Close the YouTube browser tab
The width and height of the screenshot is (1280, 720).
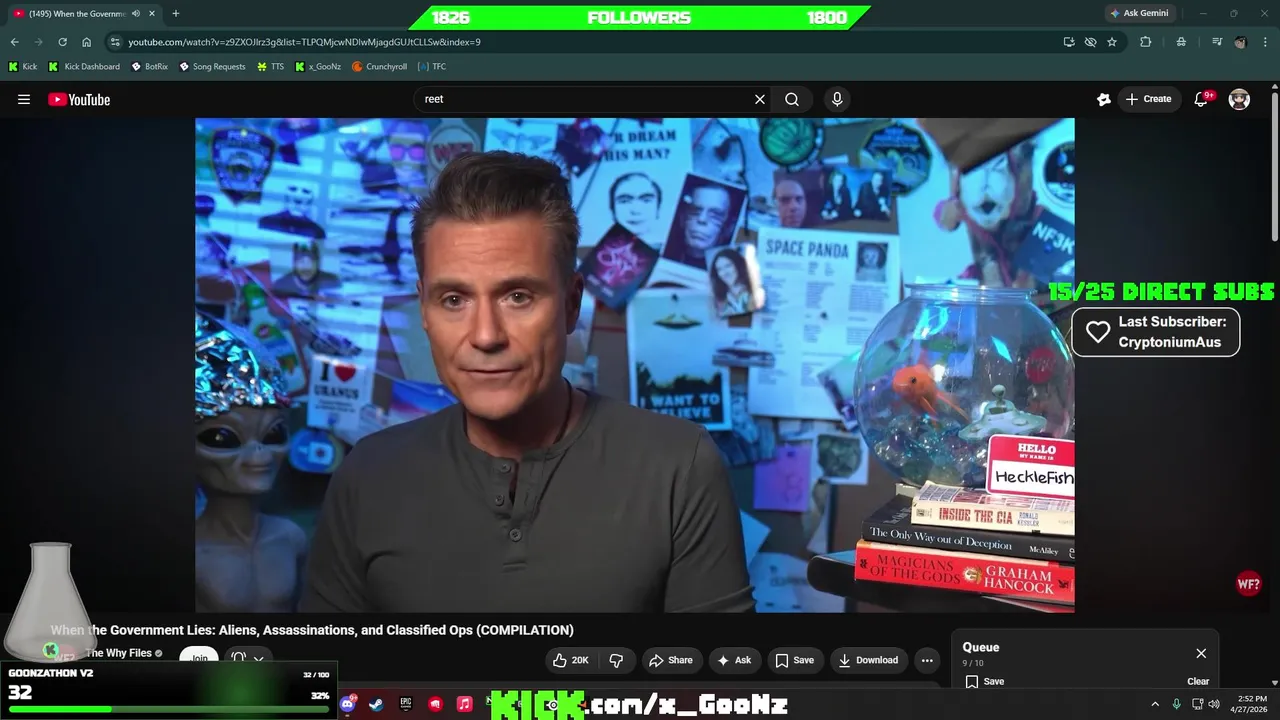[x=152, y=13]
